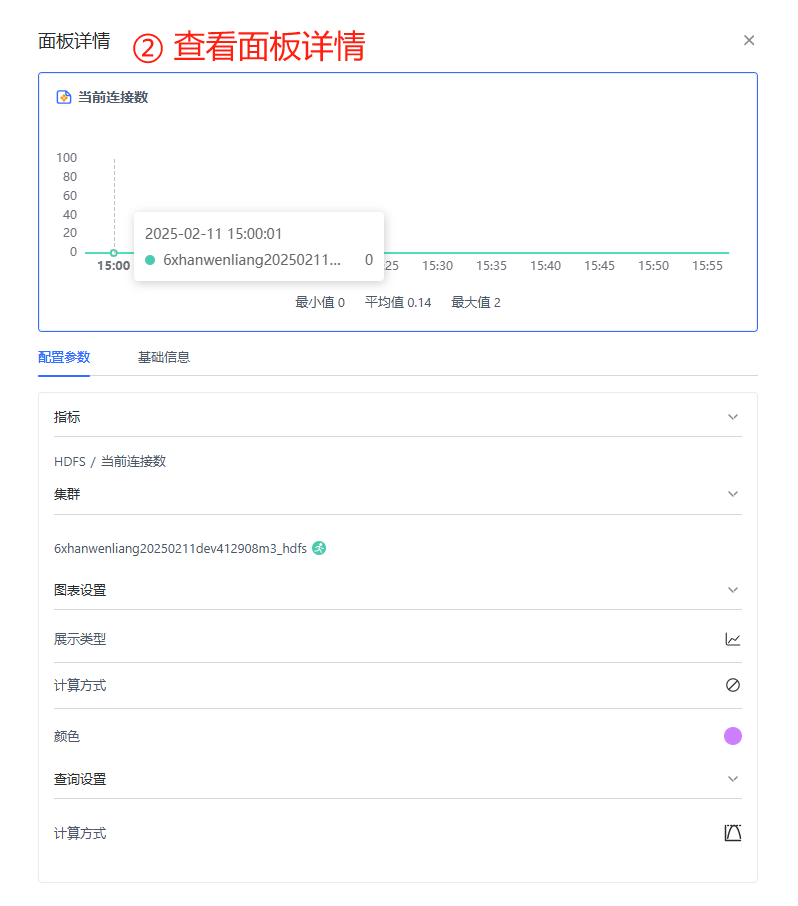
Task: Click the chart icon beside 当前连接数 title
Action: pos(64,97)
